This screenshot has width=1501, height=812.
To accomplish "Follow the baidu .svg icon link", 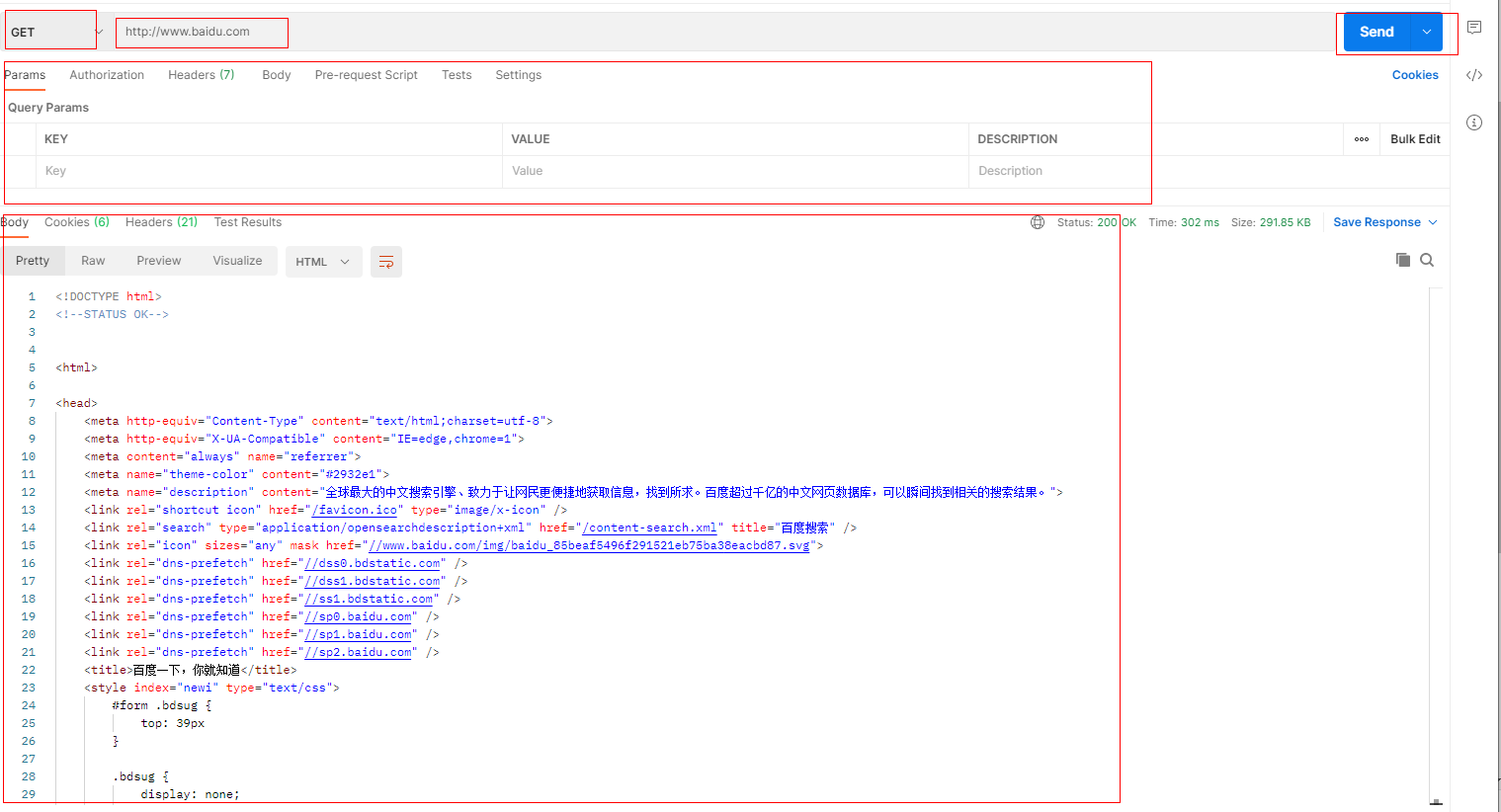I will coord(588,545).
